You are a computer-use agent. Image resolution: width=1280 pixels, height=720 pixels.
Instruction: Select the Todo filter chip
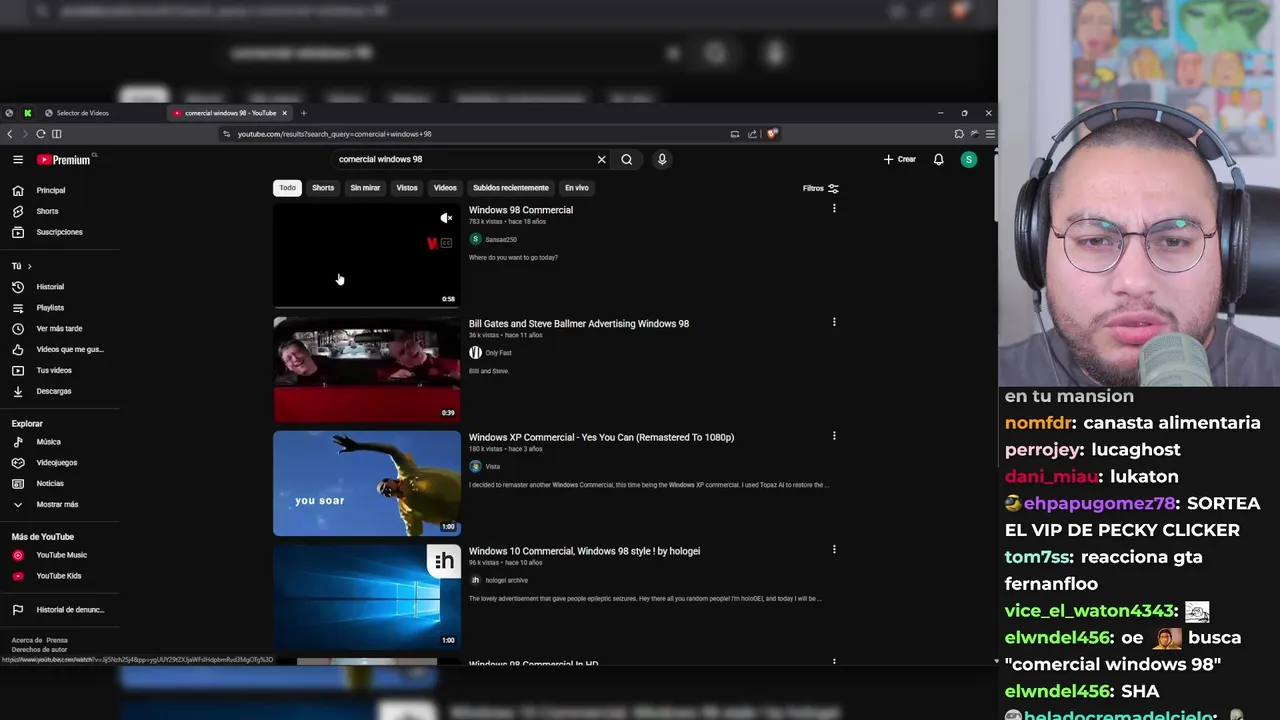(x=287, y=188)
